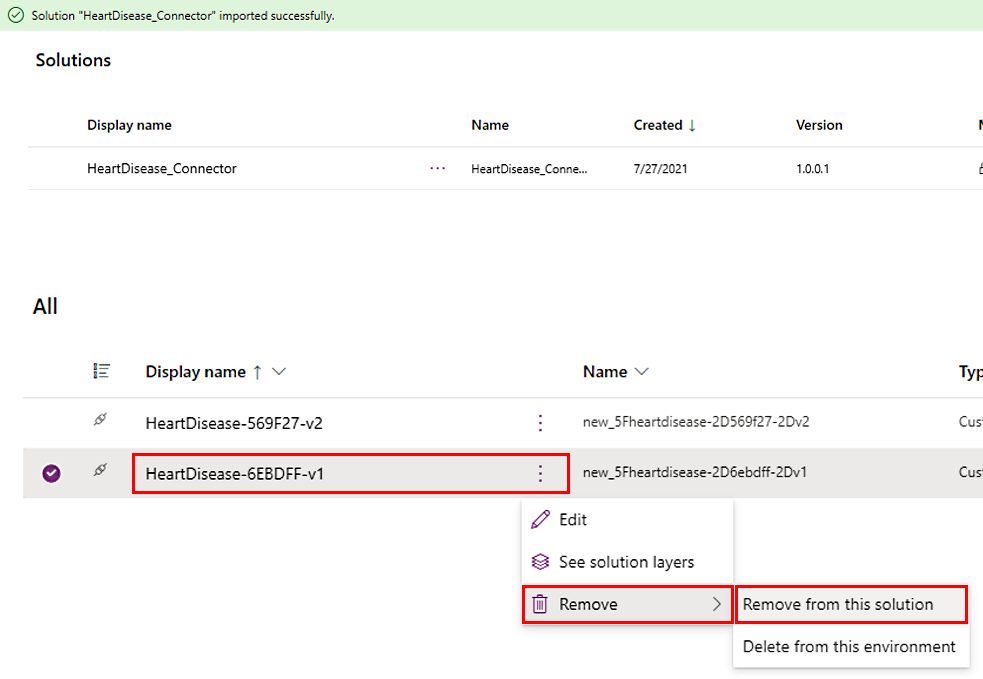Open vertical ellipsis menu for HeartDisease-6EBDFF-v1
This screenshot has height=679, width=983.
click(x=540, y=473)
